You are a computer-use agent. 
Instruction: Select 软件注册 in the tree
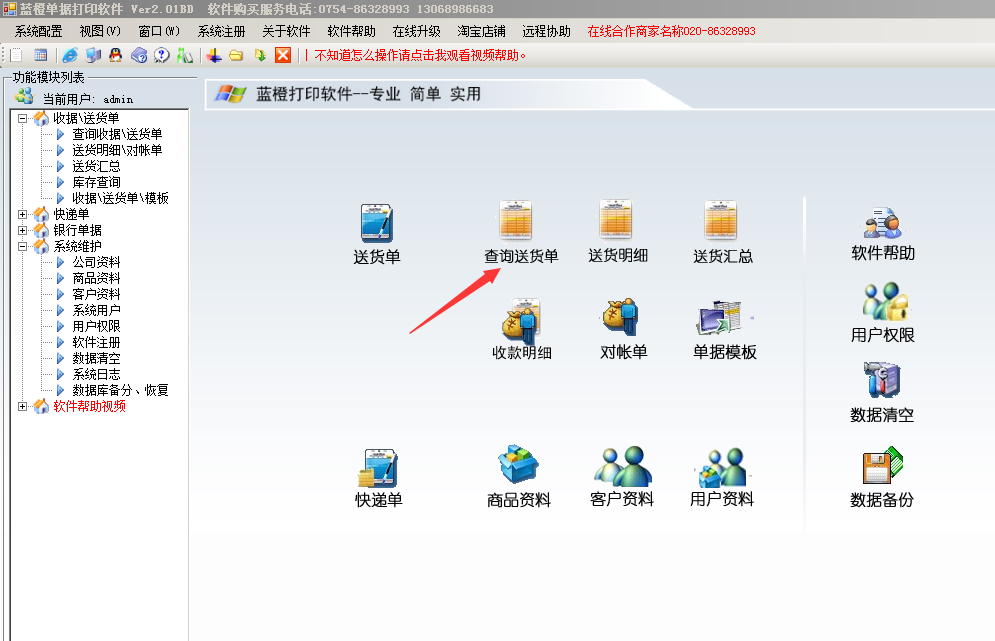[96, 342]
